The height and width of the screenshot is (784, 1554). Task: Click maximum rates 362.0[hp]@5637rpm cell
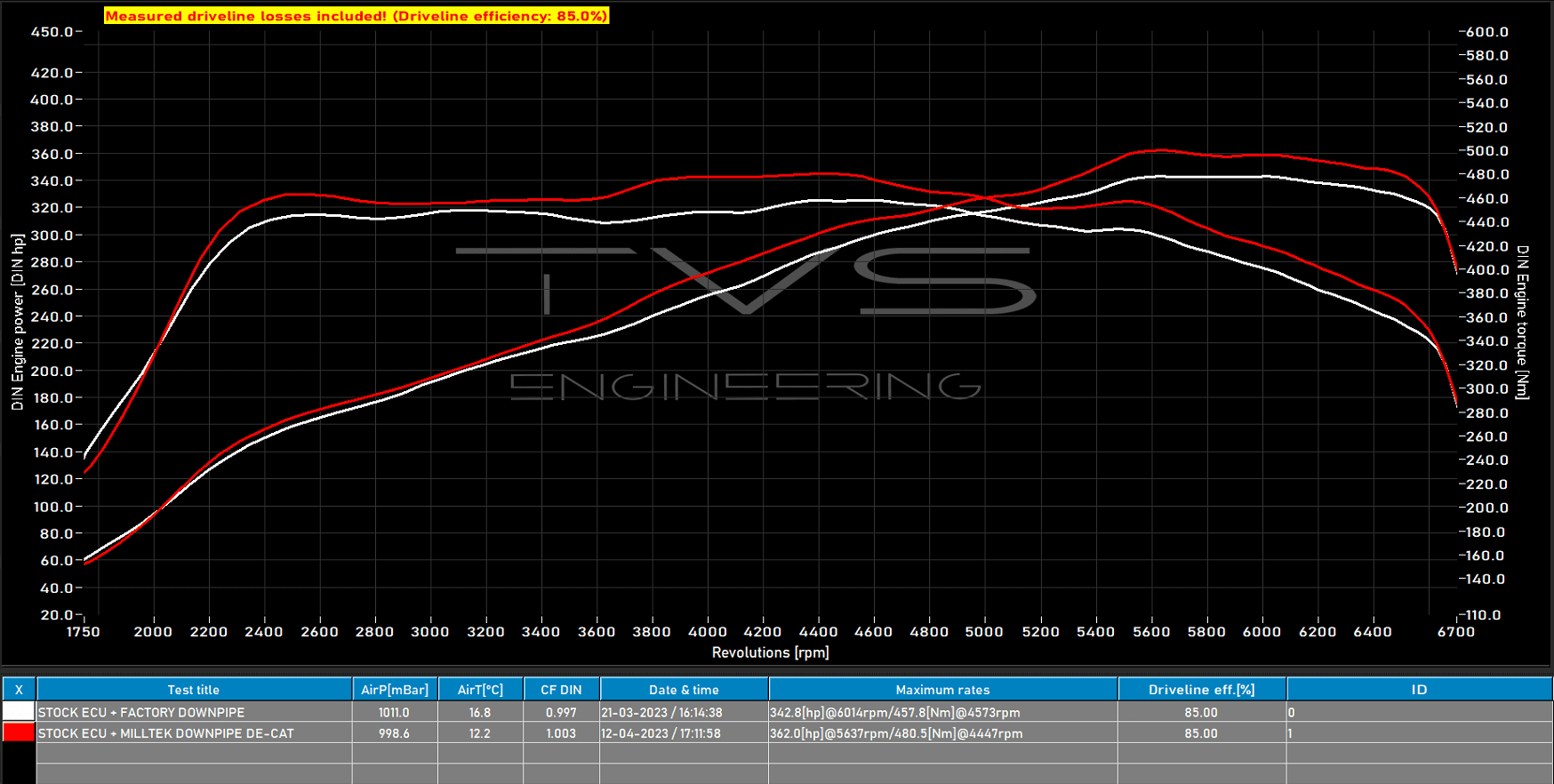point(942,733)
